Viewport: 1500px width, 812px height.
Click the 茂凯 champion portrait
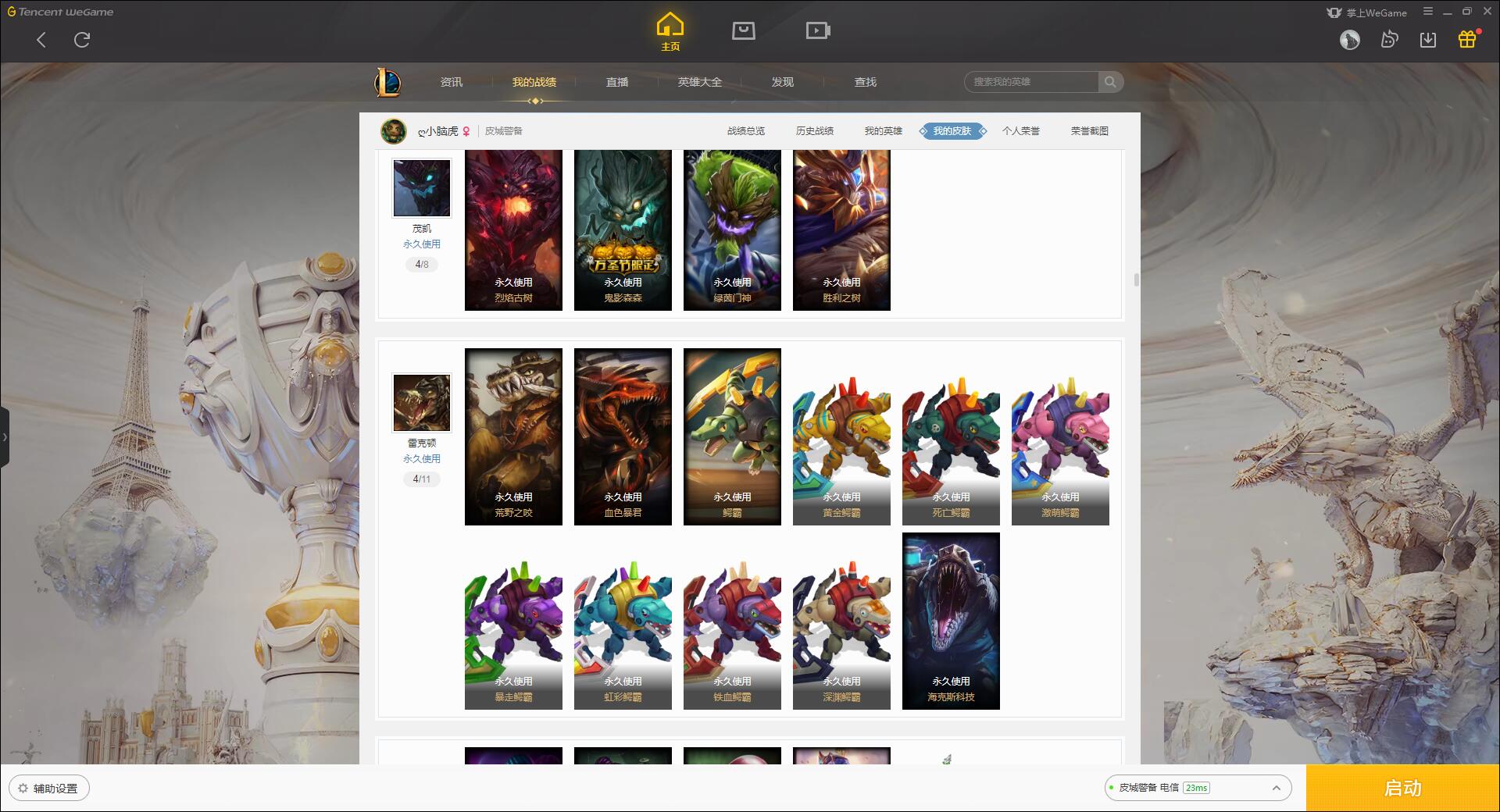click(422, 188)
